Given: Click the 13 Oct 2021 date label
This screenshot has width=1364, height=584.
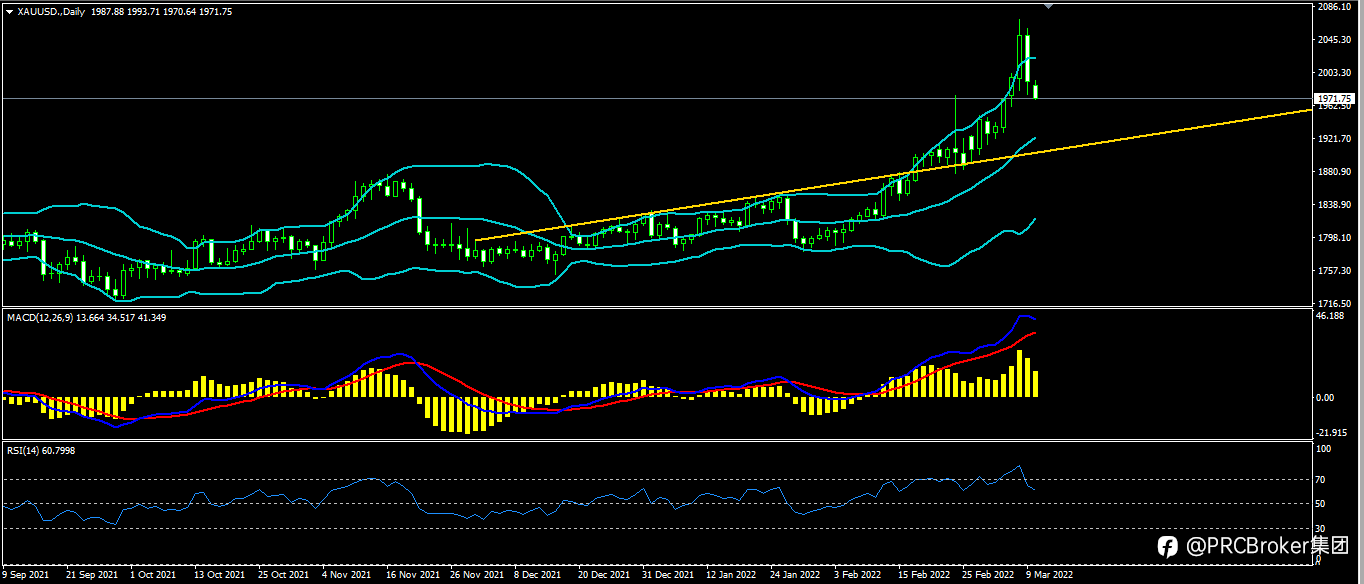Looking at the screenshot, I should [x=219, y=575].
